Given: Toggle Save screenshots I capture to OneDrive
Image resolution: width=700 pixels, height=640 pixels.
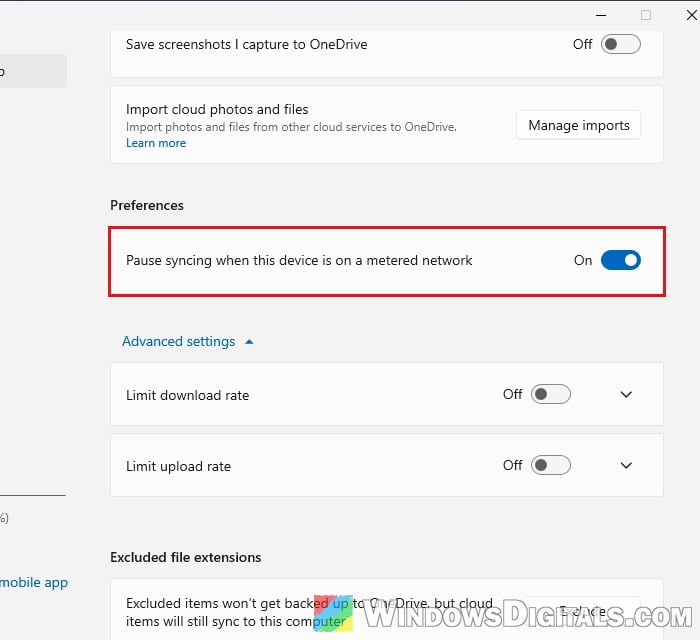Looking at the screenshot, I should (x=621, y=44).
